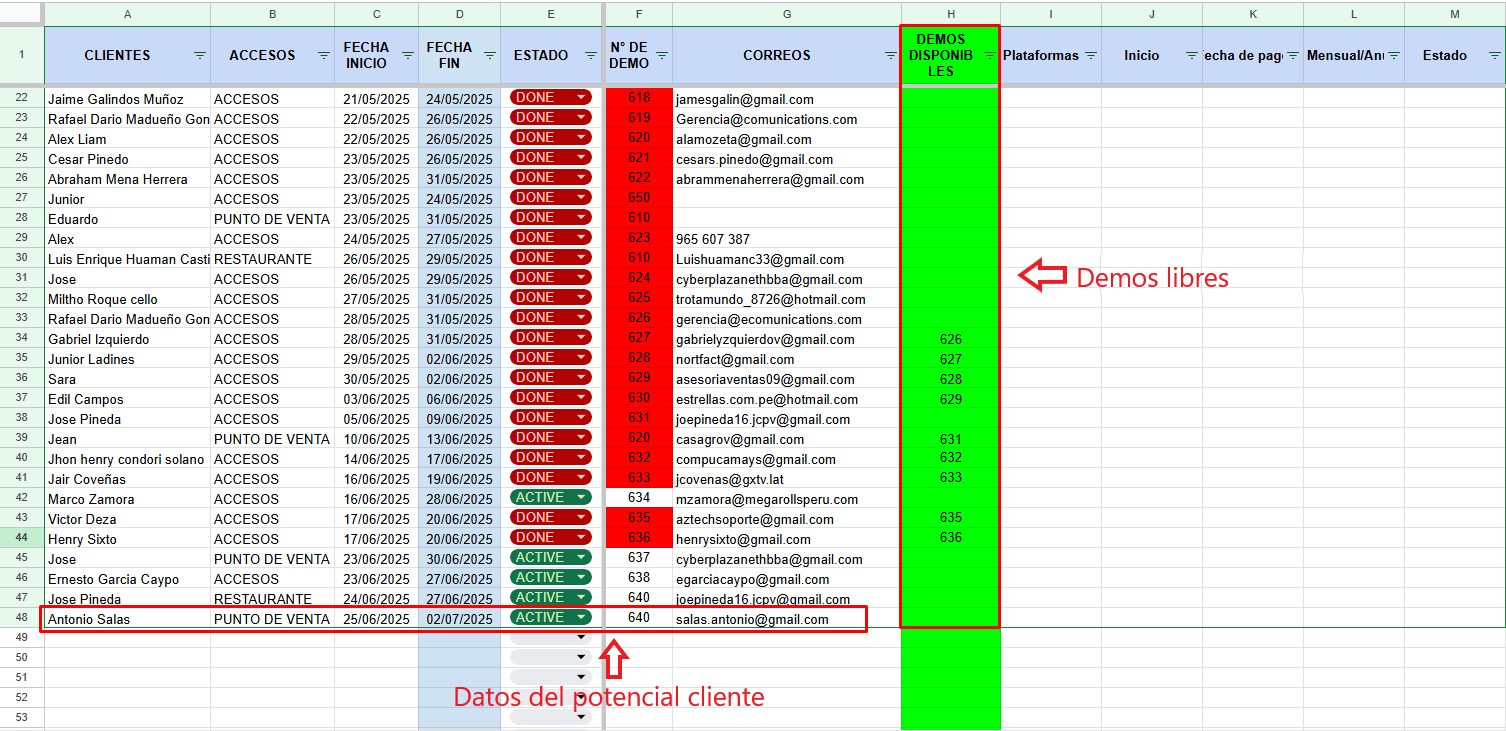The height and width of the screenshot is (731, 1506).
Task: Select green cell with demo number 626
Action: tap(950, 339)
